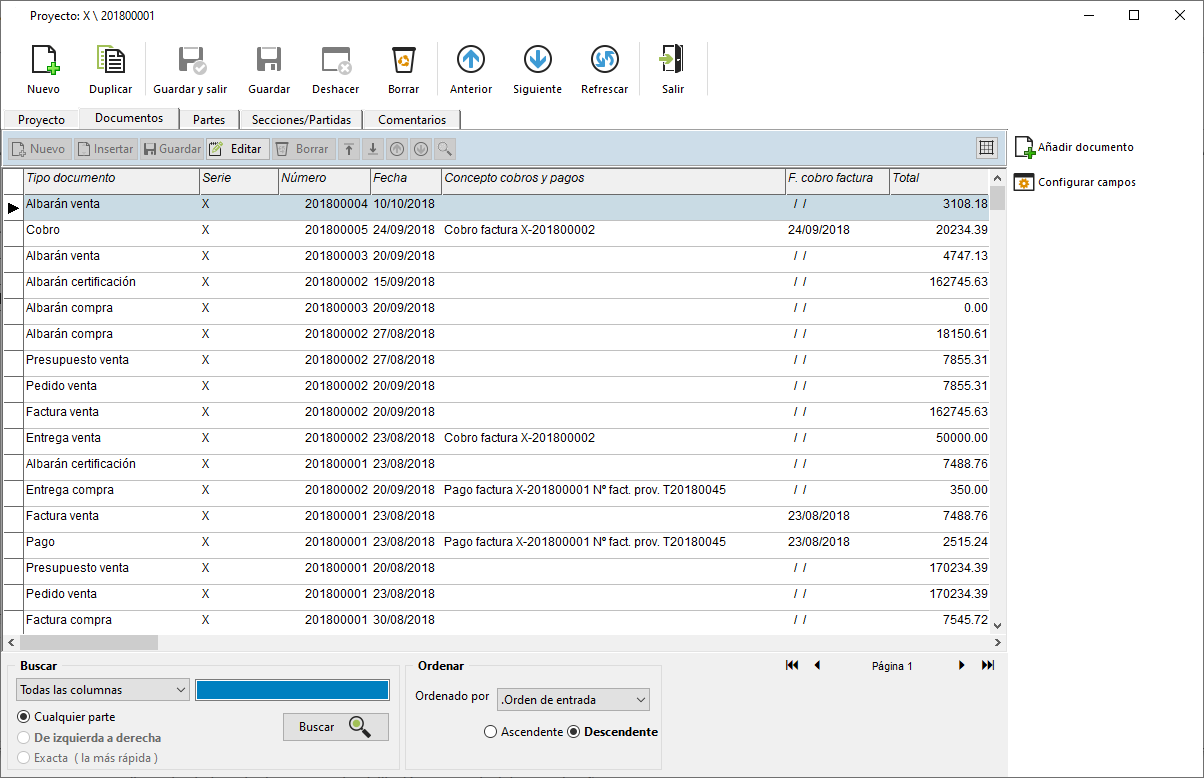Screen dimensions: 1204x778
Task: Go to previous project with Anterior
Action: coord(471,69)
